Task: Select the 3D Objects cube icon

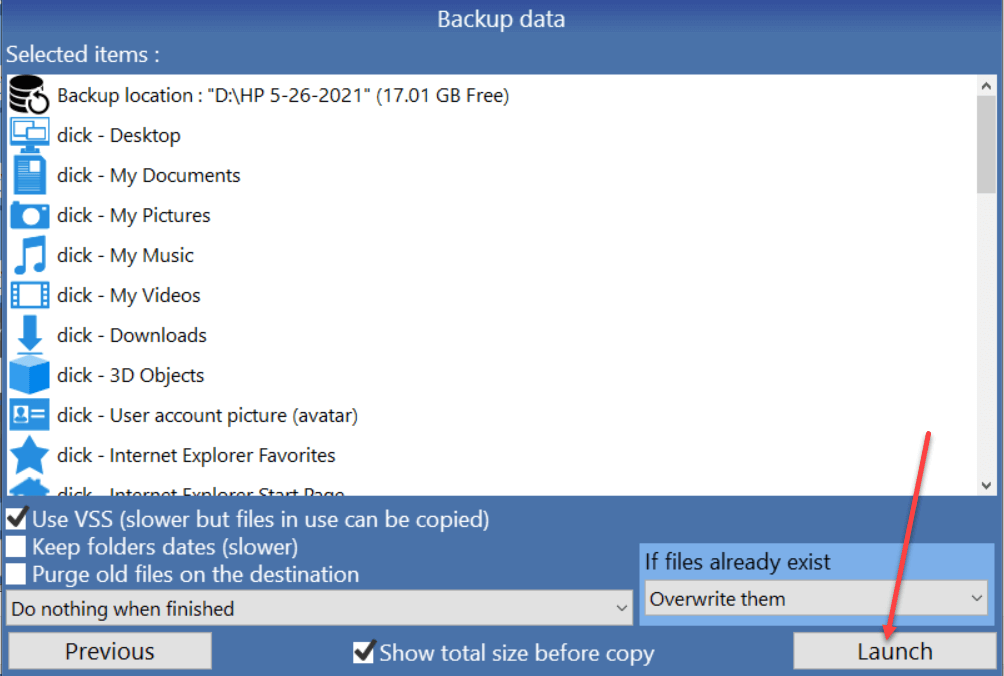Action: [29, 374]
